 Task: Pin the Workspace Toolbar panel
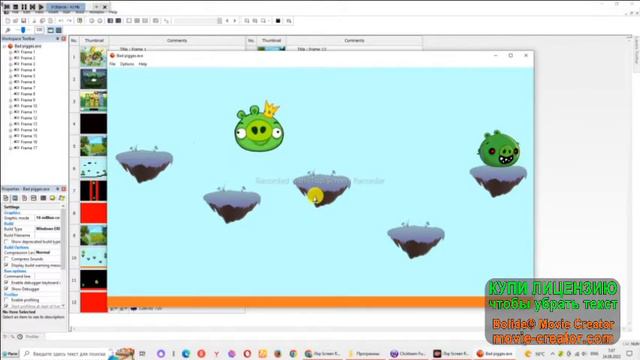58,39
